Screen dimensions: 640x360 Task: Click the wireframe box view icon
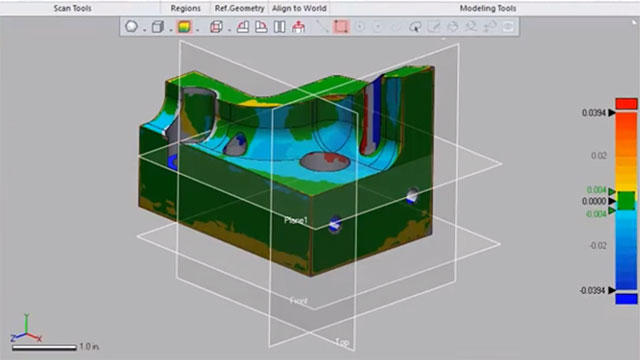coord(216,27)
